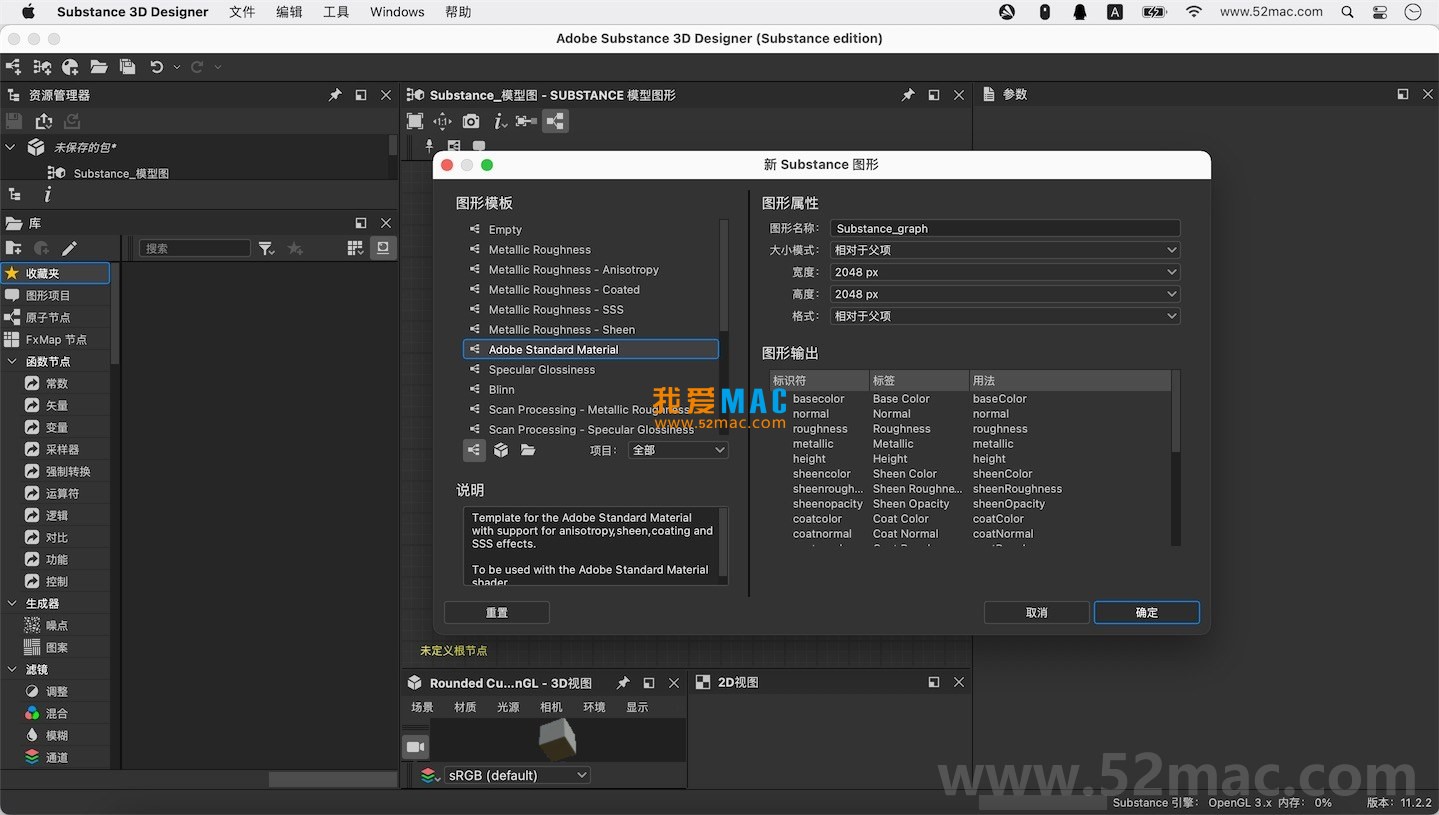This screenshot has height=815, width=1439.
Task: Collapse the unsaved package tree node
Action: coord(11,147)
